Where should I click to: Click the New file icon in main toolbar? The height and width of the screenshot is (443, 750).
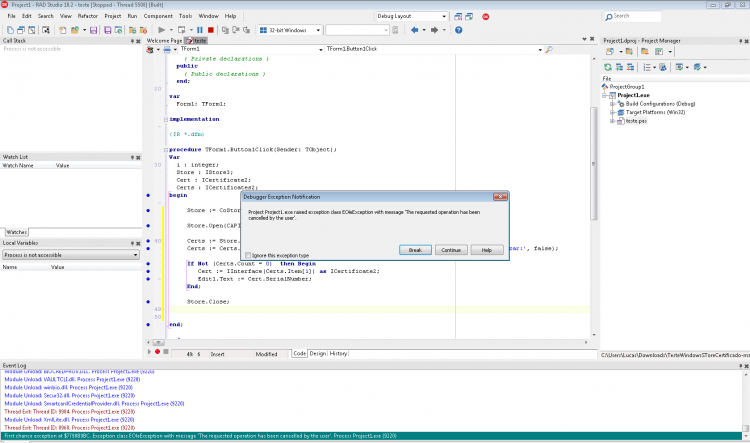coord(10,30)
